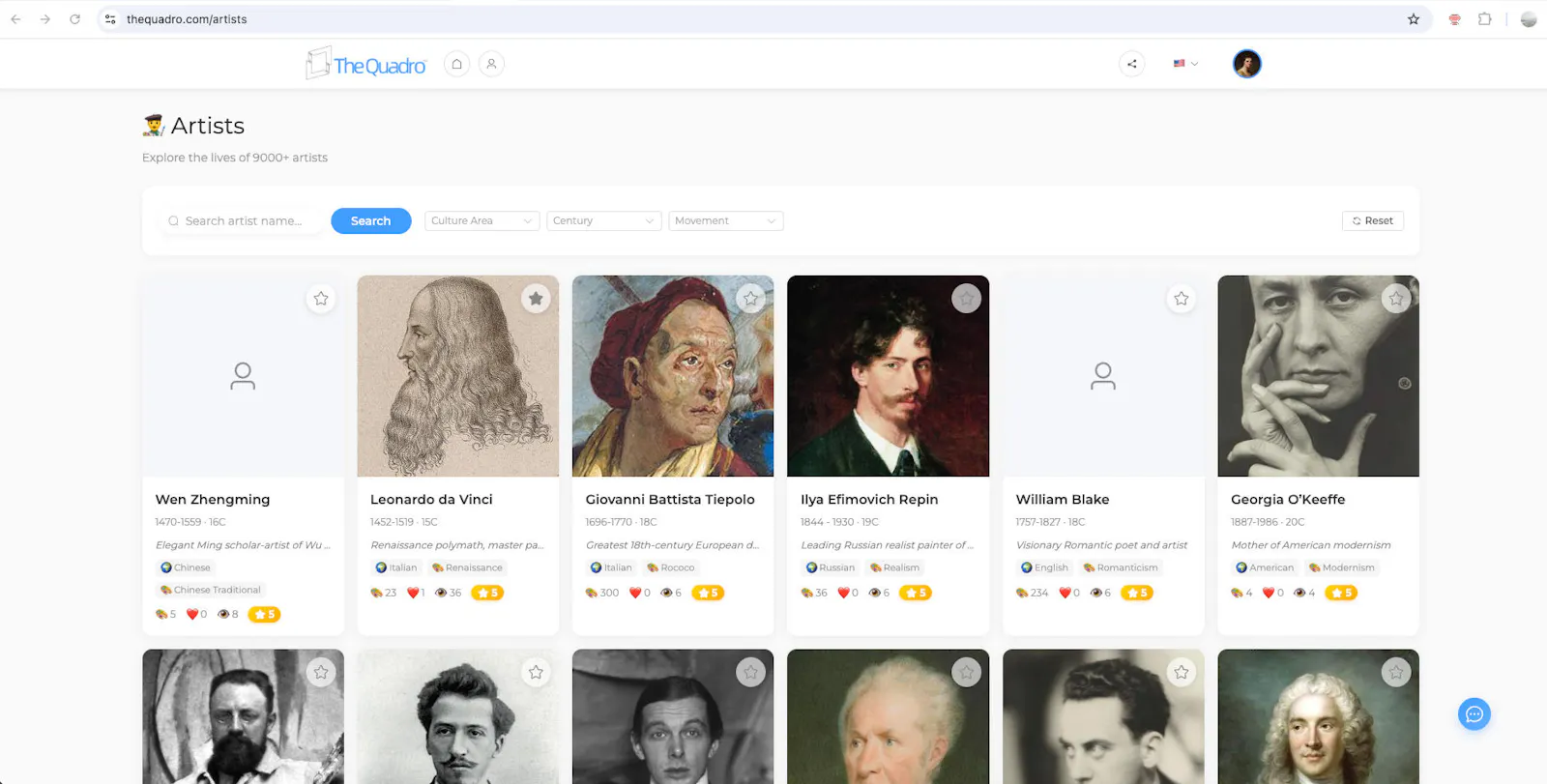
Task: Expand the Movement dropdown
Action: tap(726, 220)
